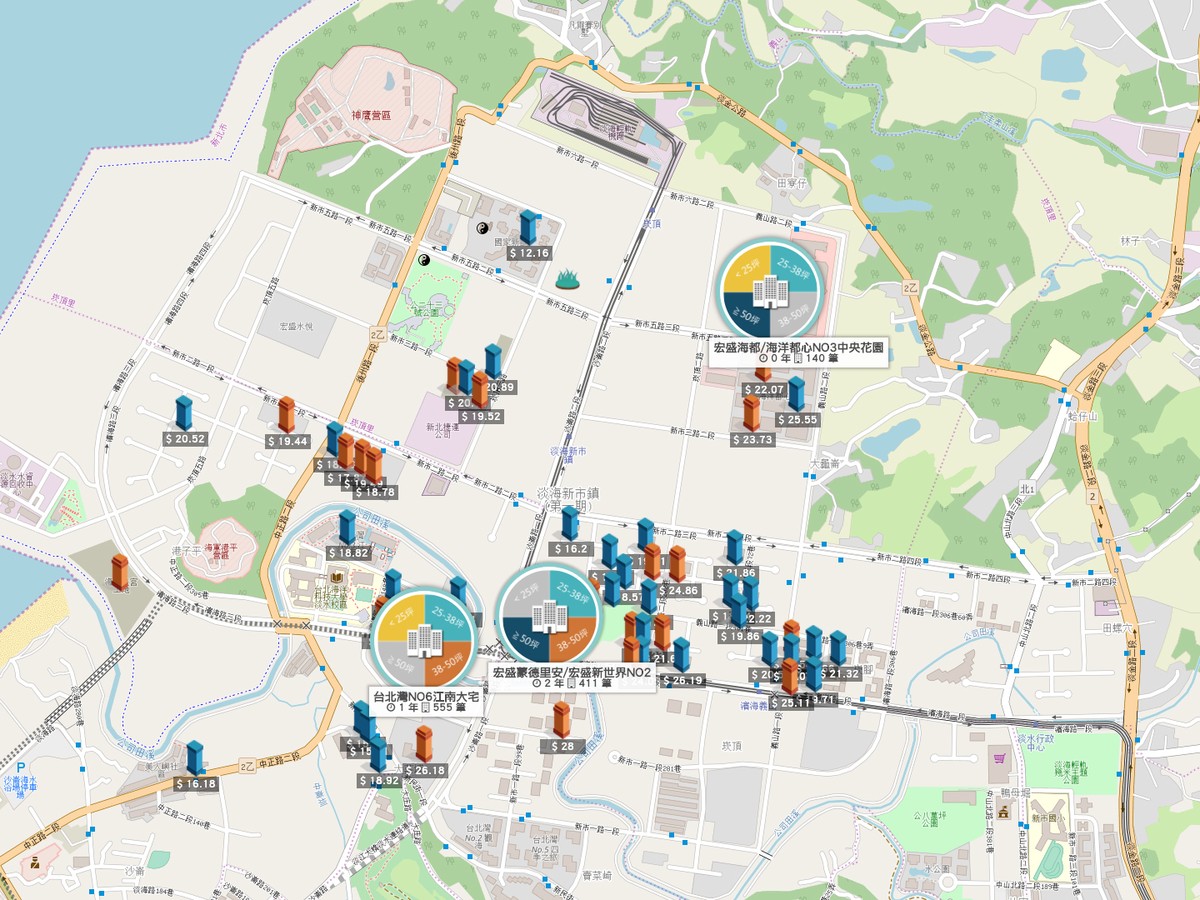This screenshot has width=1200, height=900.
Task: Click the orange tower marker at $ 25.11
Action: 790,676
